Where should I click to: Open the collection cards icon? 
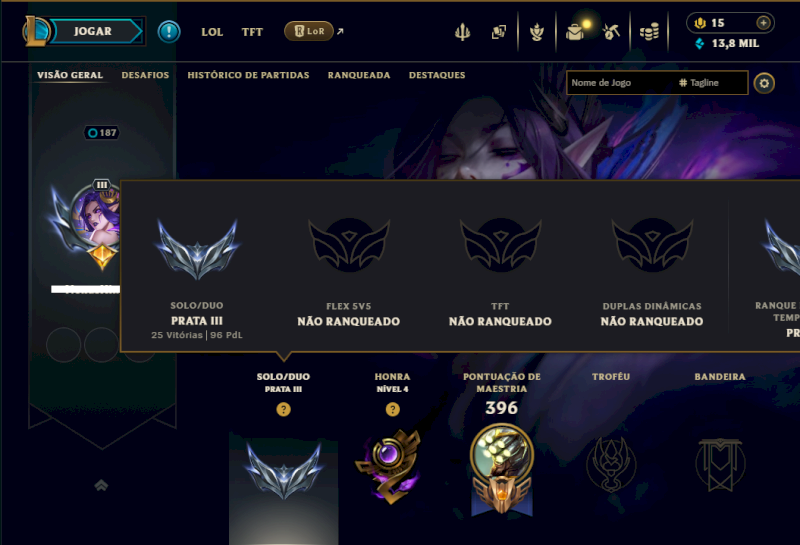click(x=498, y=32)
